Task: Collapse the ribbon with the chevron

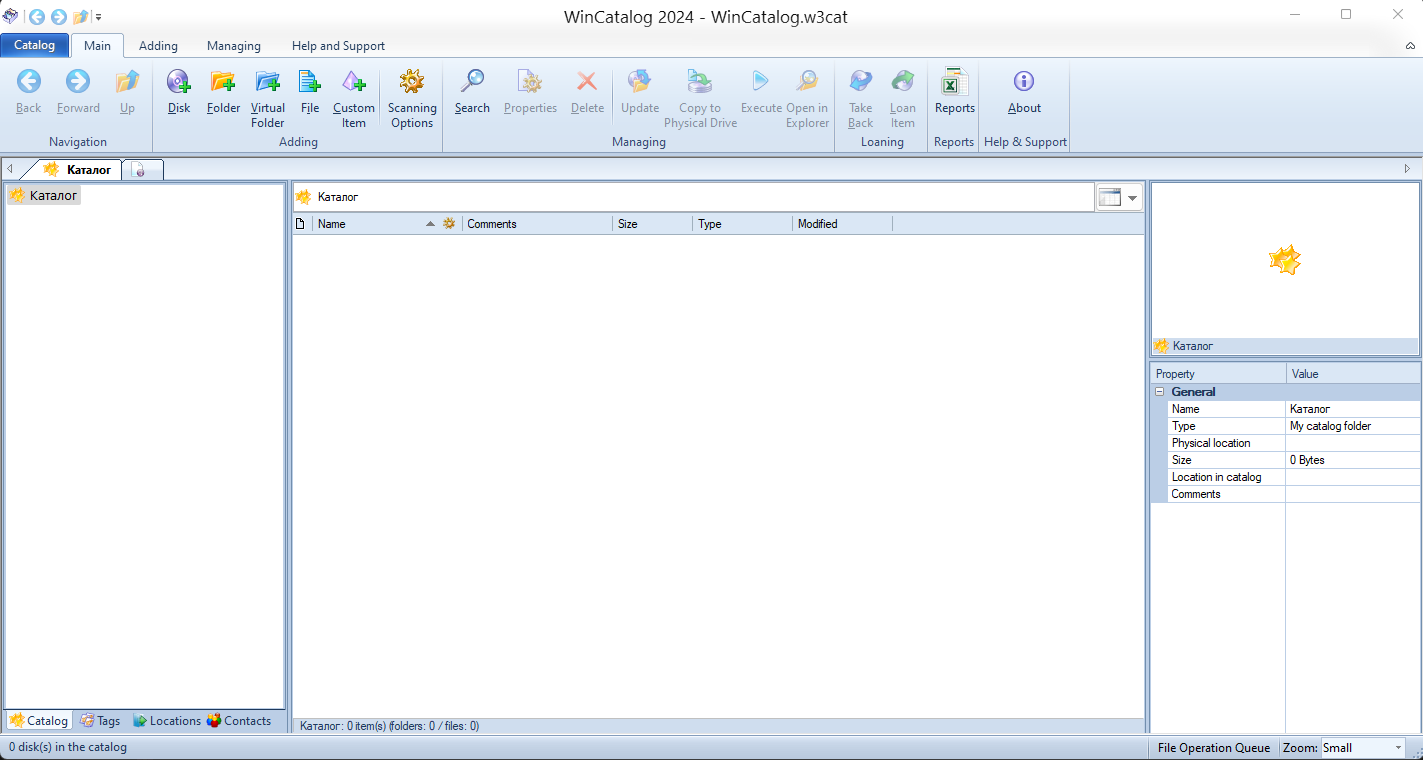Action: point(1410,46)
